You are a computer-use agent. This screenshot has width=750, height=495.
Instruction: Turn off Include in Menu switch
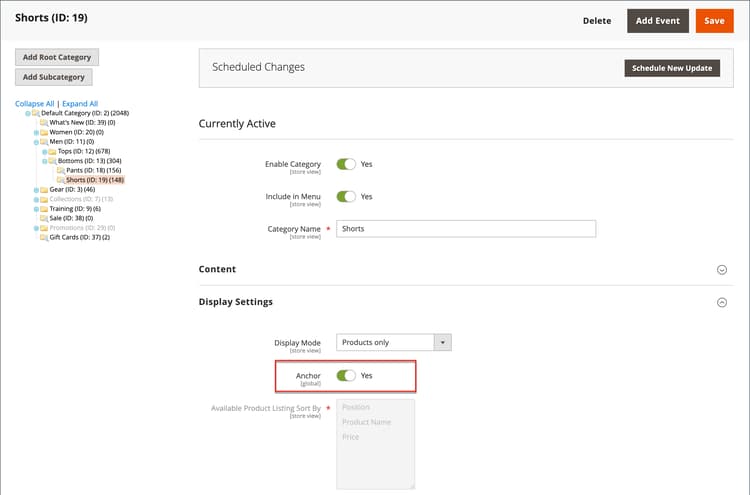pos(346,197)
